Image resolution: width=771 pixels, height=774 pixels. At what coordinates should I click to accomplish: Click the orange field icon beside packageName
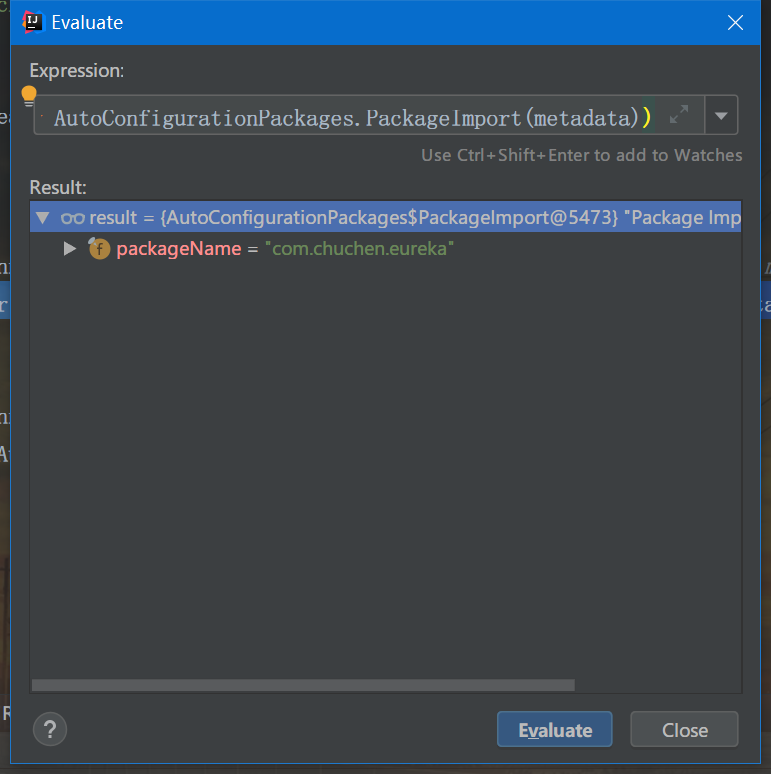tap(99, 249)
